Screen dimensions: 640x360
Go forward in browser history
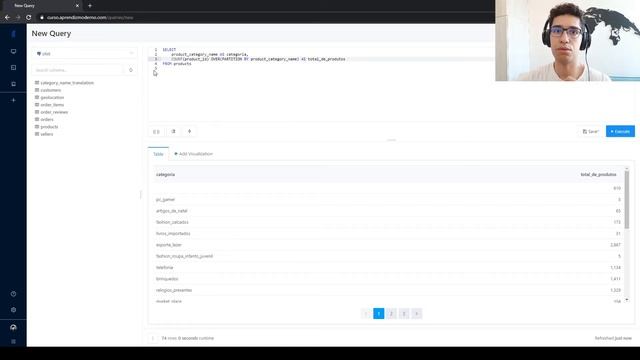[18, 18]
